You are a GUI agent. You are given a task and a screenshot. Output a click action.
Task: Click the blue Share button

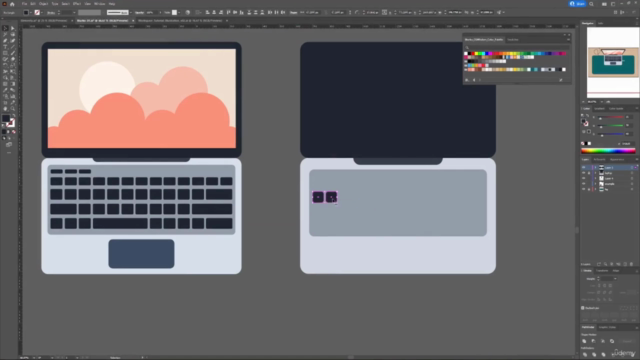577,4
